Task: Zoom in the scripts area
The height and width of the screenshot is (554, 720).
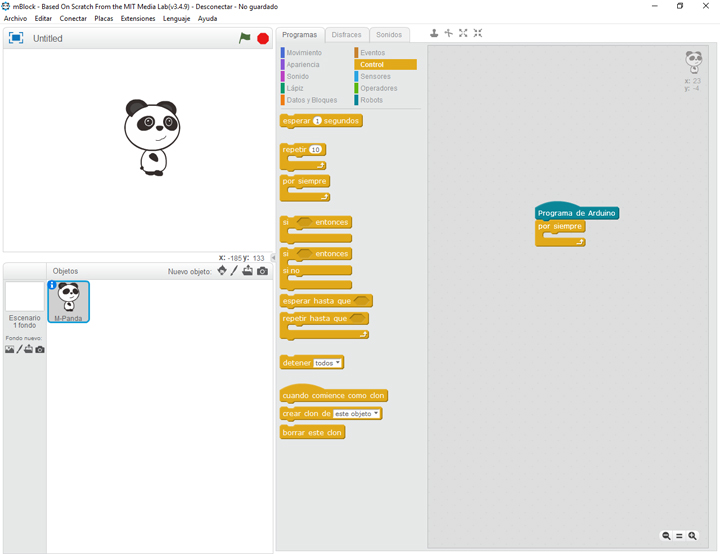Action: (692, 536)
